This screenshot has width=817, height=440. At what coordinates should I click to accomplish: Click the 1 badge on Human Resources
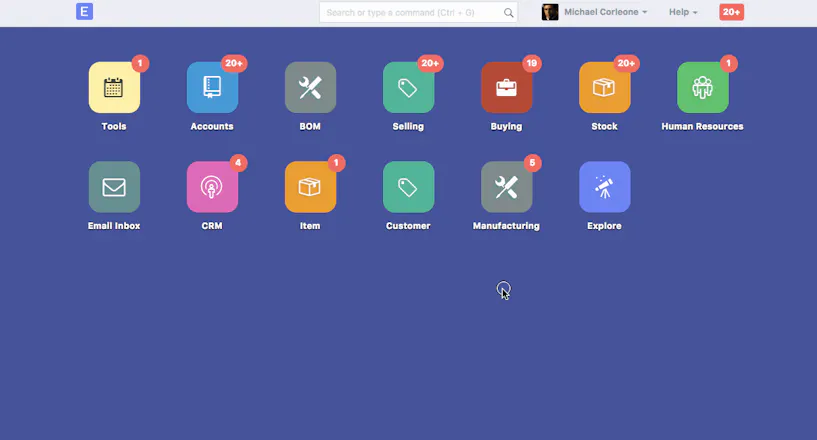point(728,63)
